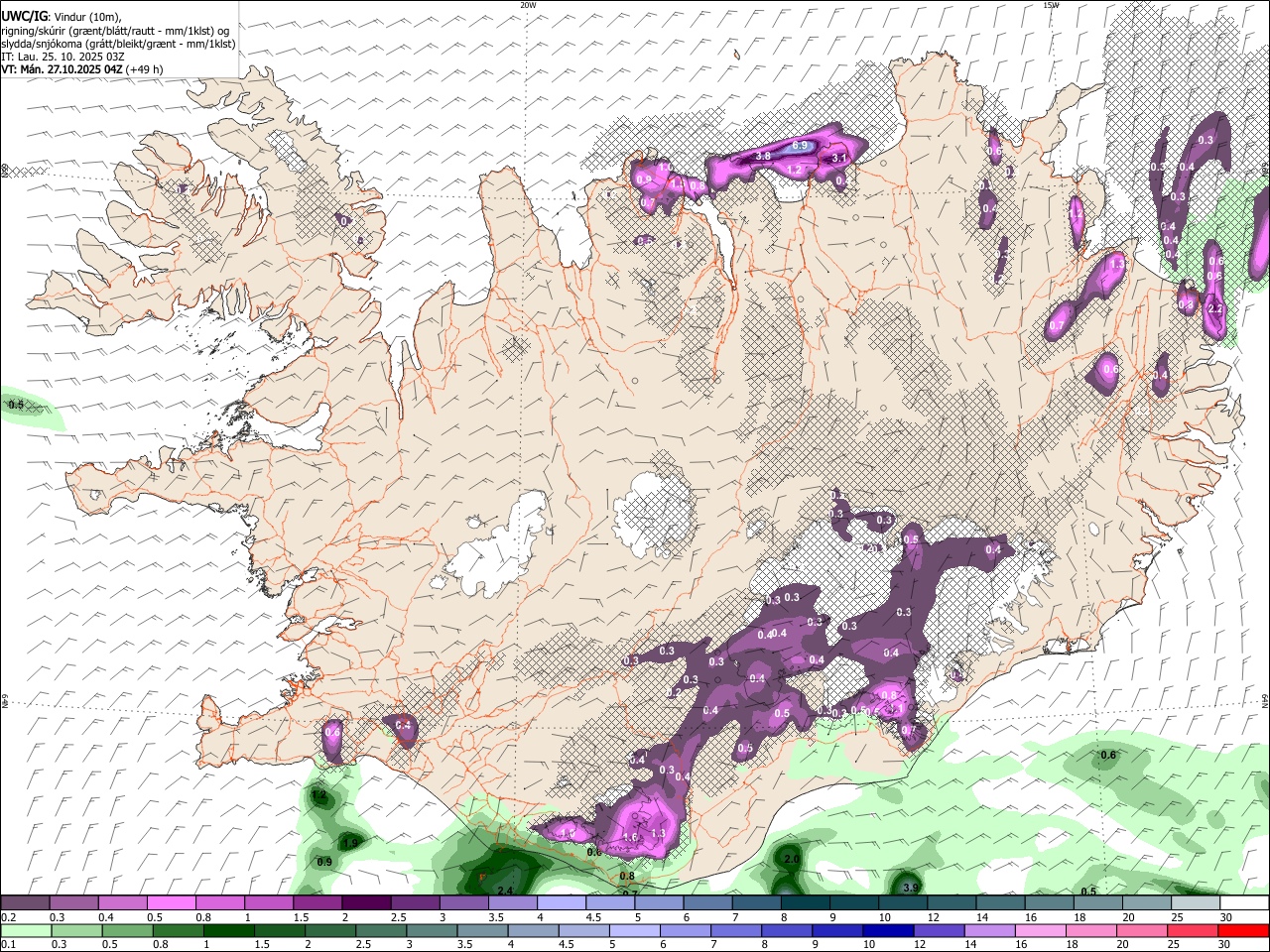This screenshot has height=952, width=1270.
Task: Select the 10 deep blue swatch in bottom legend row
Action: [888, 930]
